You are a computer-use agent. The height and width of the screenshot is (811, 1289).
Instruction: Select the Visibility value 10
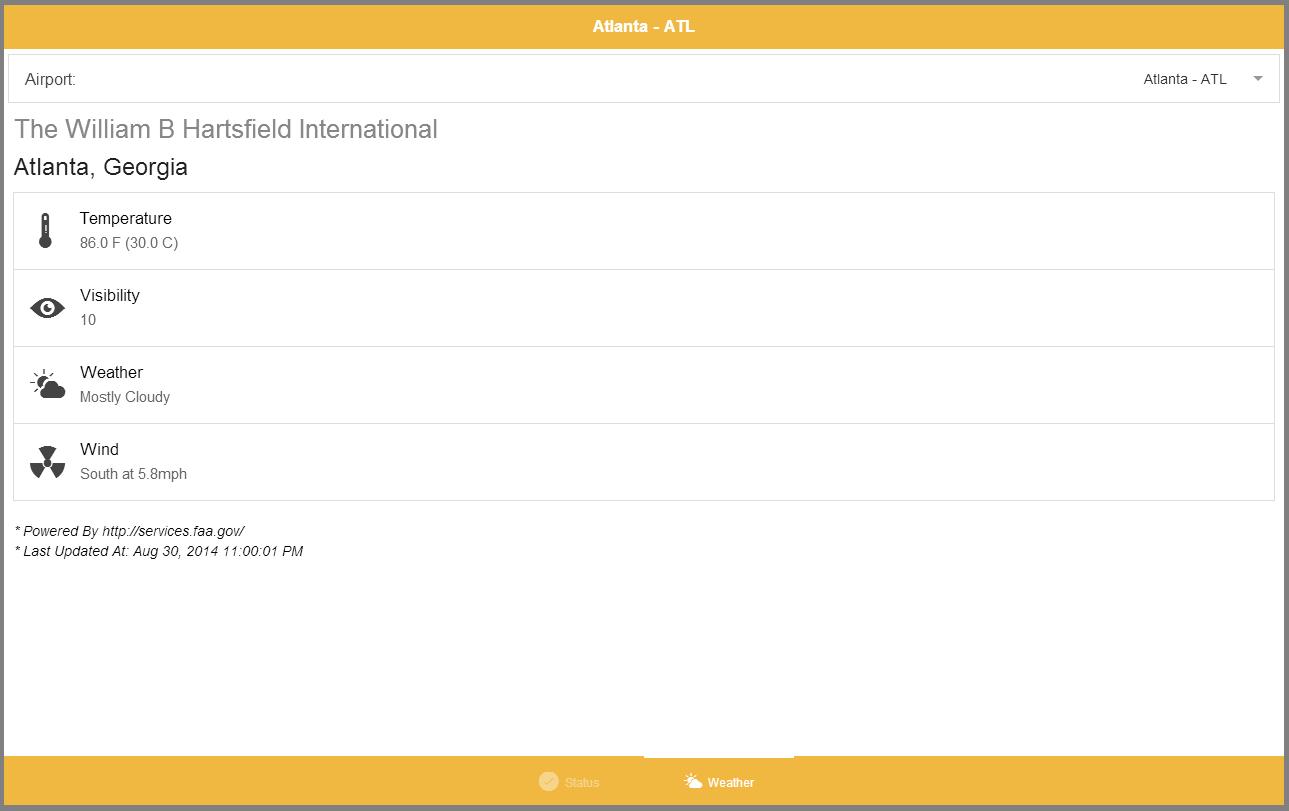coord(88,320)
